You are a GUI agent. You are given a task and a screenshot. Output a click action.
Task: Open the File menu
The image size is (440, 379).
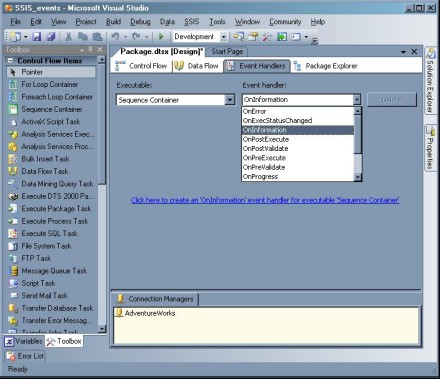point(16,22)
